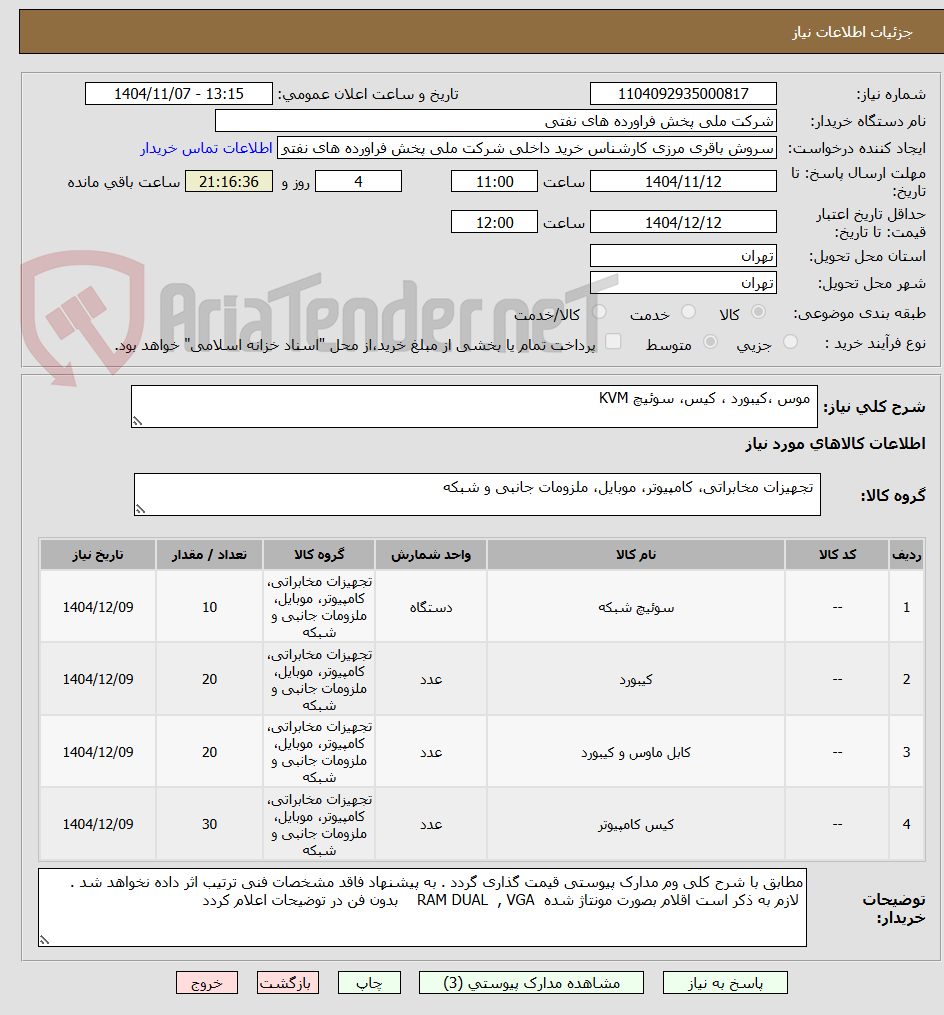Click the شرح کلی نیاز text area
The height and width of the screenshot is (1015, 944).
[x=474, y=407]
